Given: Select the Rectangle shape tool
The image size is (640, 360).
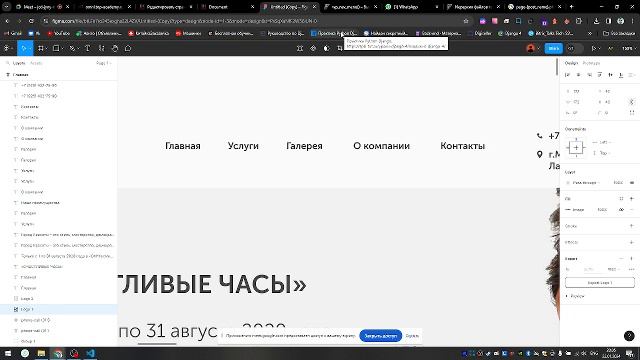Looking at the screenshot, I should [56, 48].
